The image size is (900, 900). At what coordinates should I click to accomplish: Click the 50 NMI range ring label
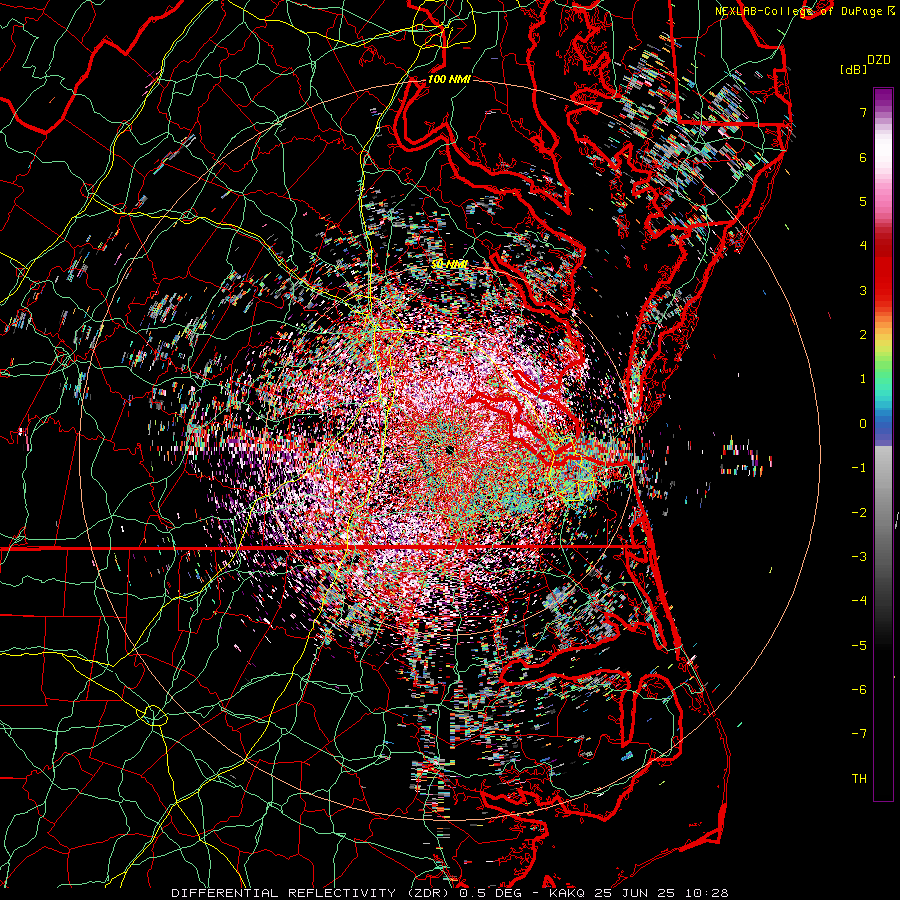(449, 264)
